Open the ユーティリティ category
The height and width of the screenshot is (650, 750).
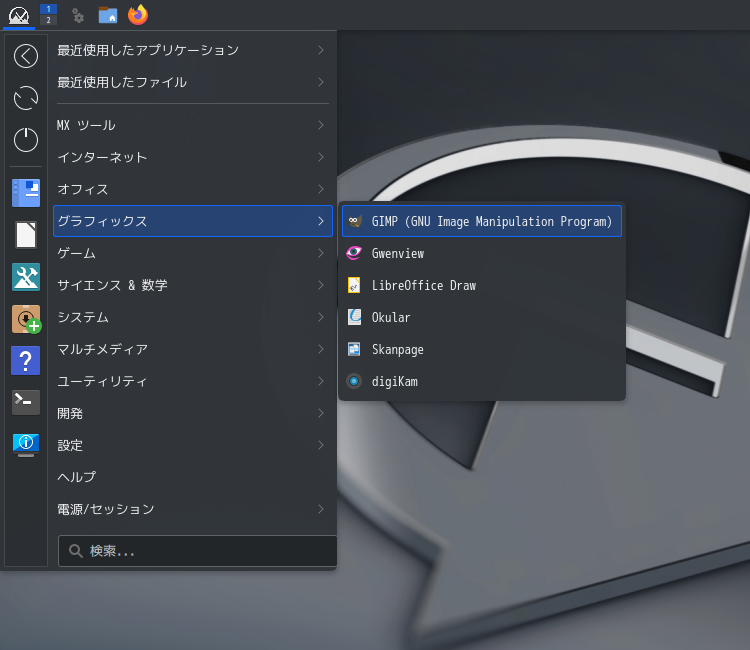coord(193,381)
